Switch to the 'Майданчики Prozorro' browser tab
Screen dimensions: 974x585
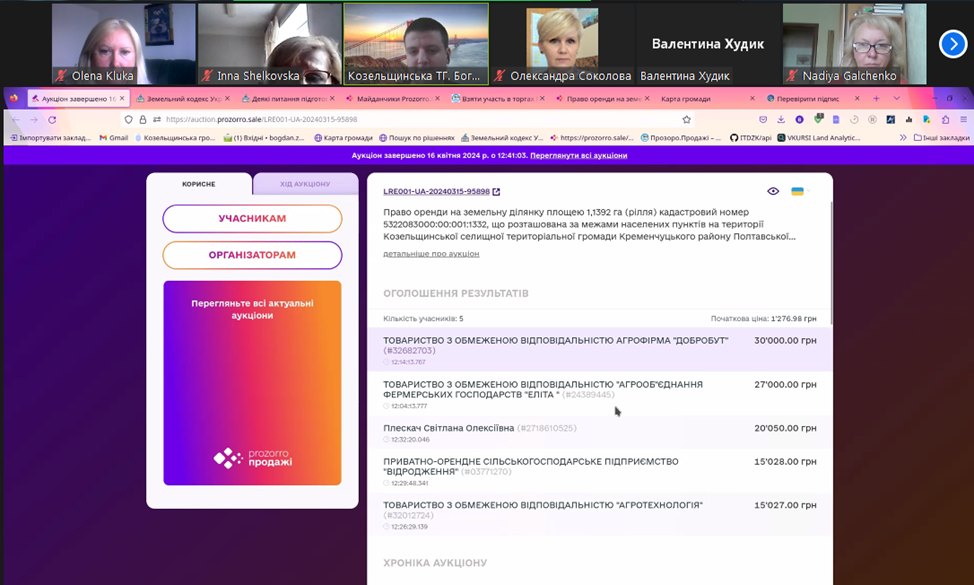tap(393, 99)
